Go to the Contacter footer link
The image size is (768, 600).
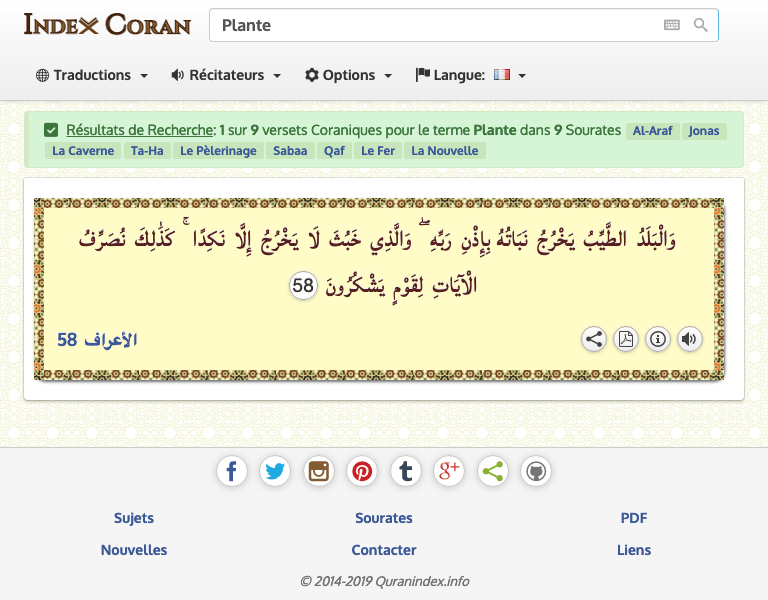pos(384,550)
